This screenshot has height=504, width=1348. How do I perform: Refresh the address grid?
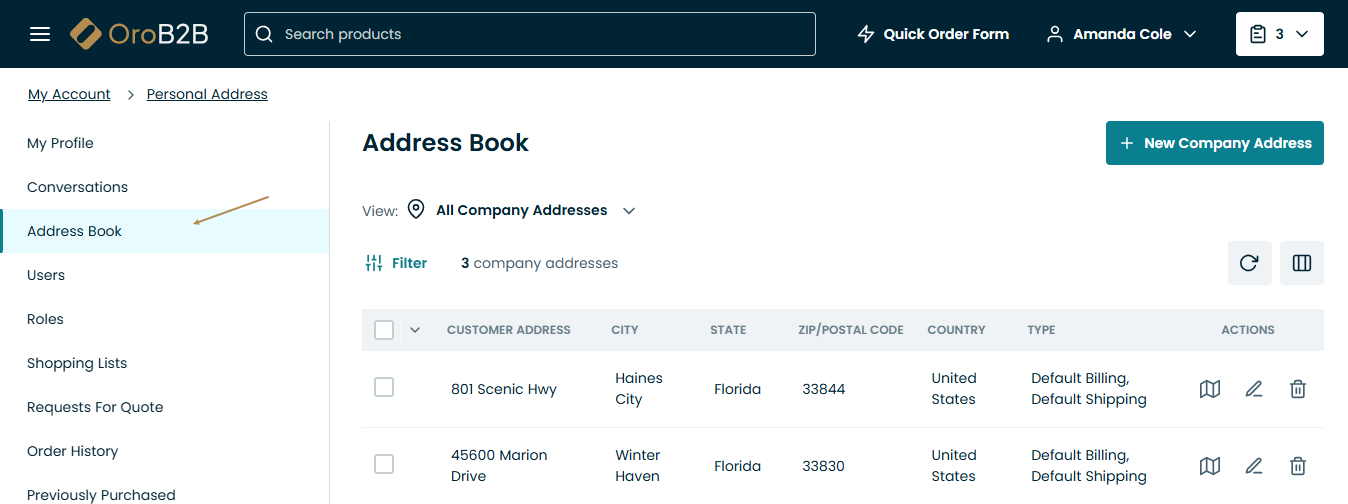tap(1249, 263)
